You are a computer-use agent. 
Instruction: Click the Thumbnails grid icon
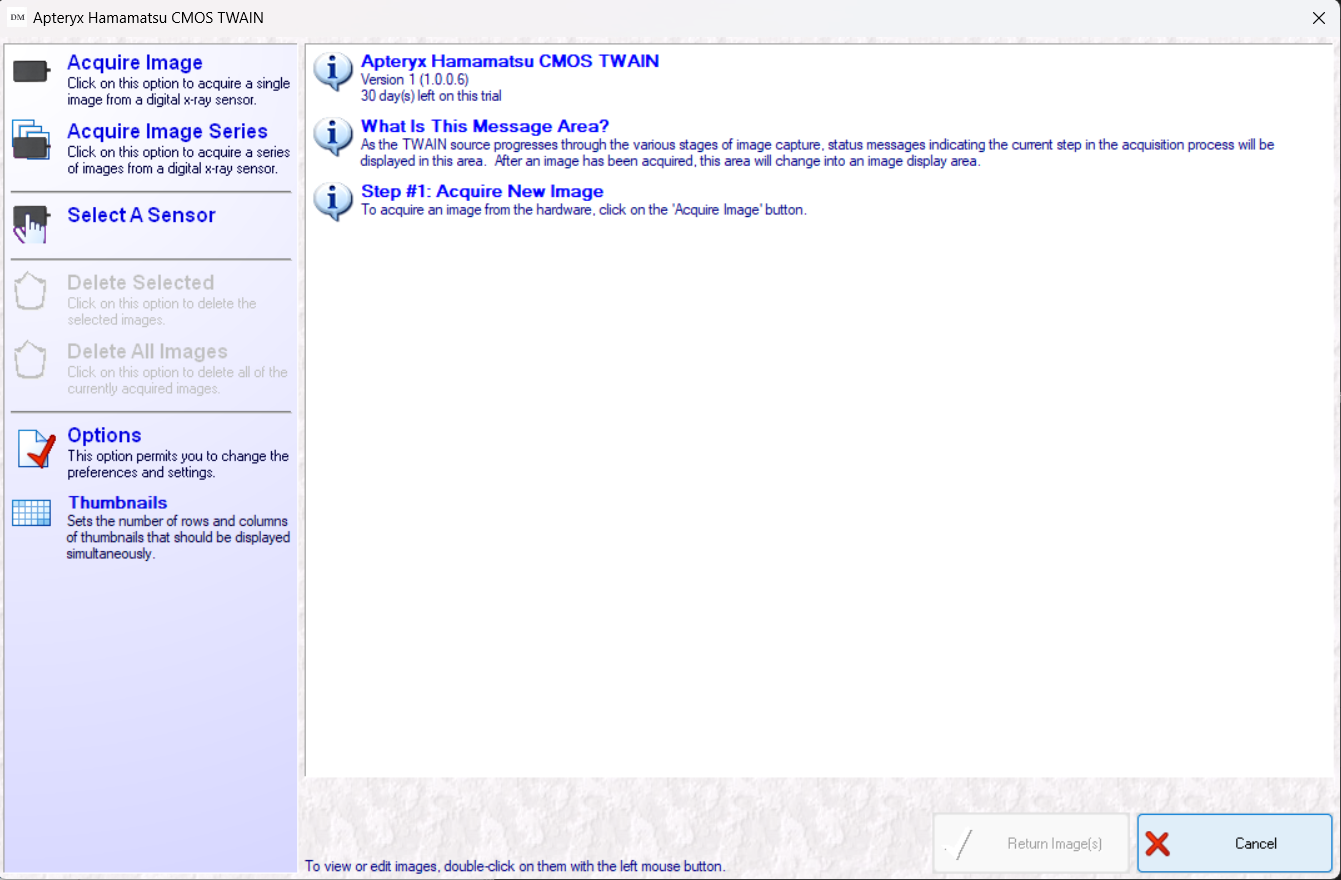click(x=31, y=513)
